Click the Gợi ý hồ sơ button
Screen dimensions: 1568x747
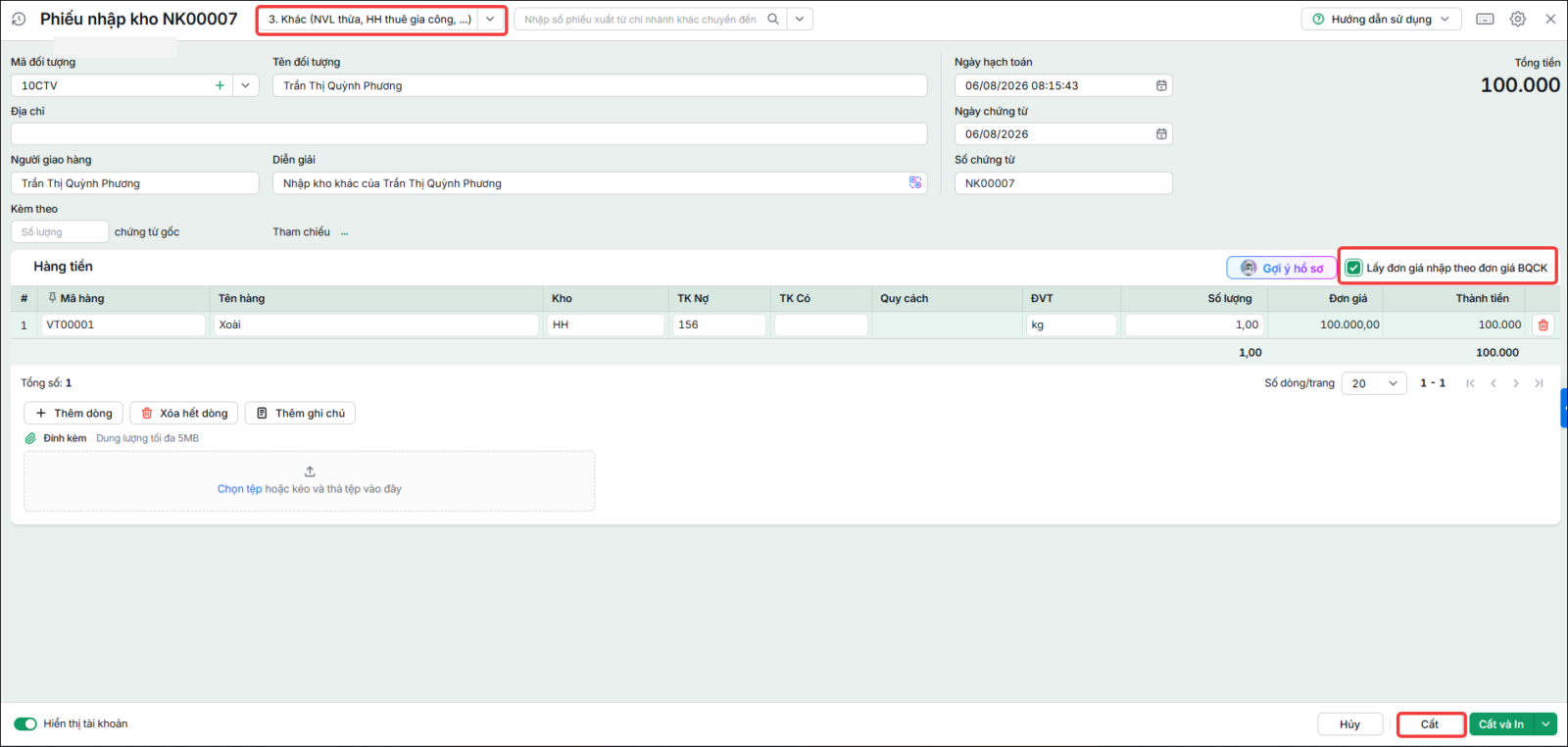(1282, 268)
